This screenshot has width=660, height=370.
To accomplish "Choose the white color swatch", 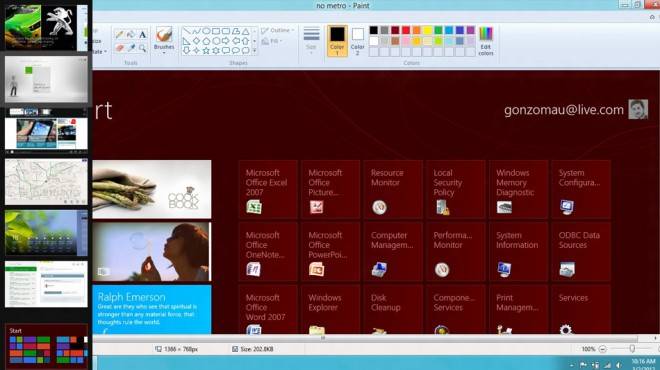I will click(374, 41).
